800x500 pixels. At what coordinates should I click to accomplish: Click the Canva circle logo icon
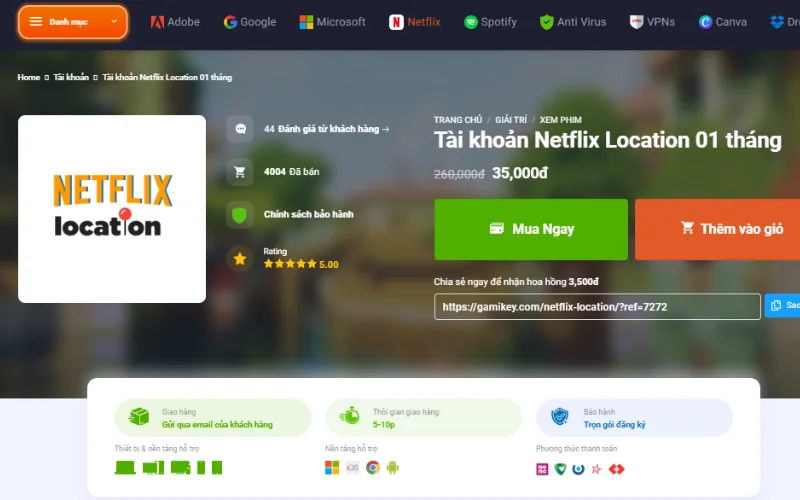pos(706,22)
